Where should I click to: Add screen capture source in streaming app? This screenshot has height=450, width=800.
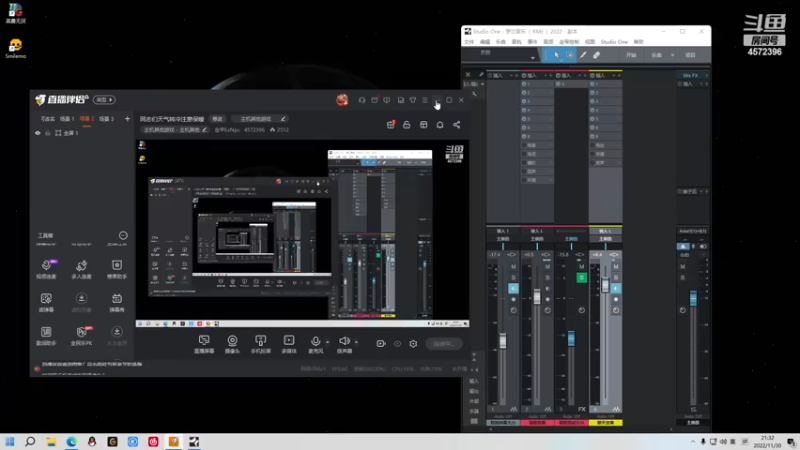click(204, 343)
